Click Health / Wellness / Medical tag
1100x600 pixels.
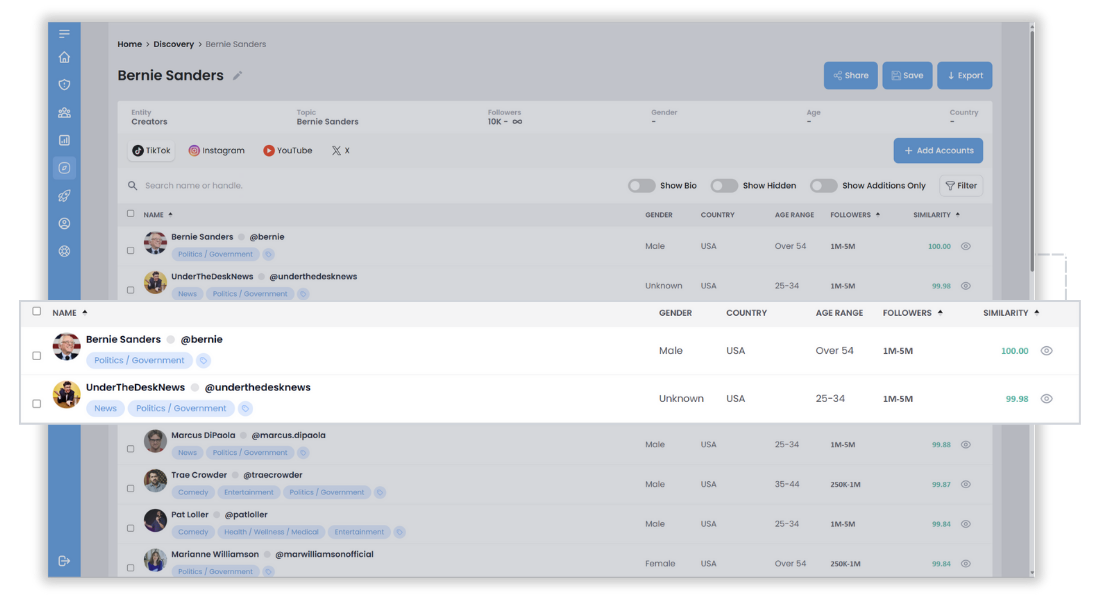[271, 532]
